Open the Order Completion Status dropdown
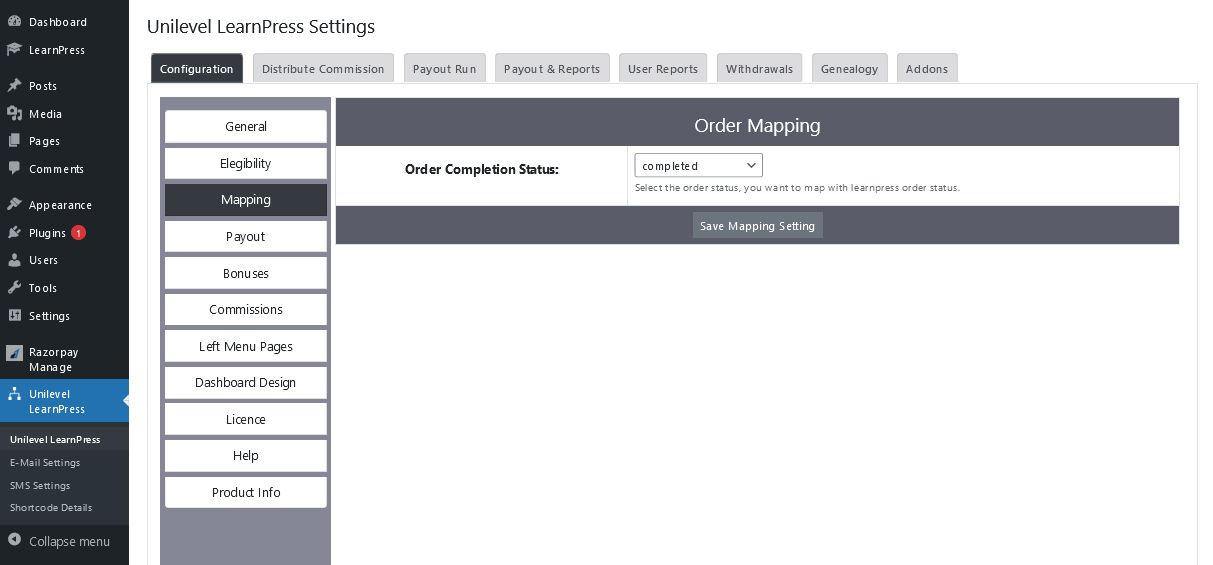 tap(698, 166)
